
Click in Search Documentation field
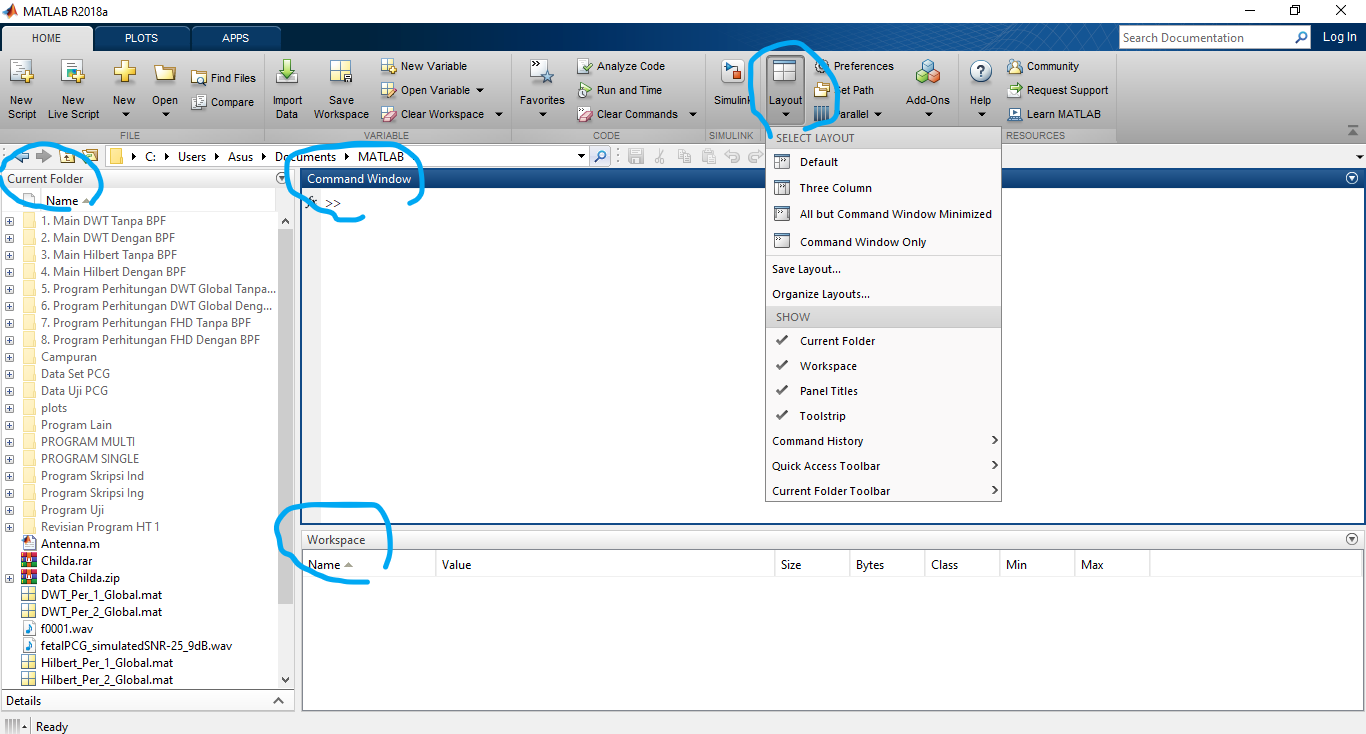pyautogui.click(x=1205, y=37)
